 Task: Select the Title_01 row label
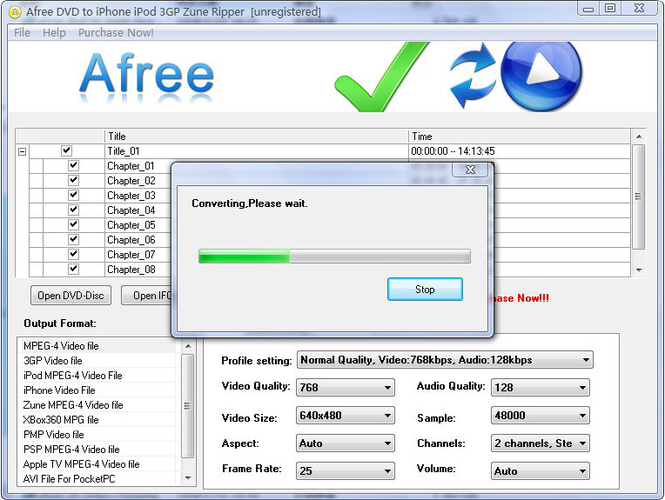(123, 151)
